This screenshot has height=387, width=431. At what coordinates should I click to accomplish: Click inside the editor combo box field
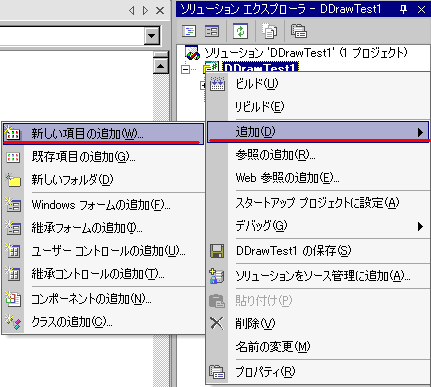(x=72, y=35)
